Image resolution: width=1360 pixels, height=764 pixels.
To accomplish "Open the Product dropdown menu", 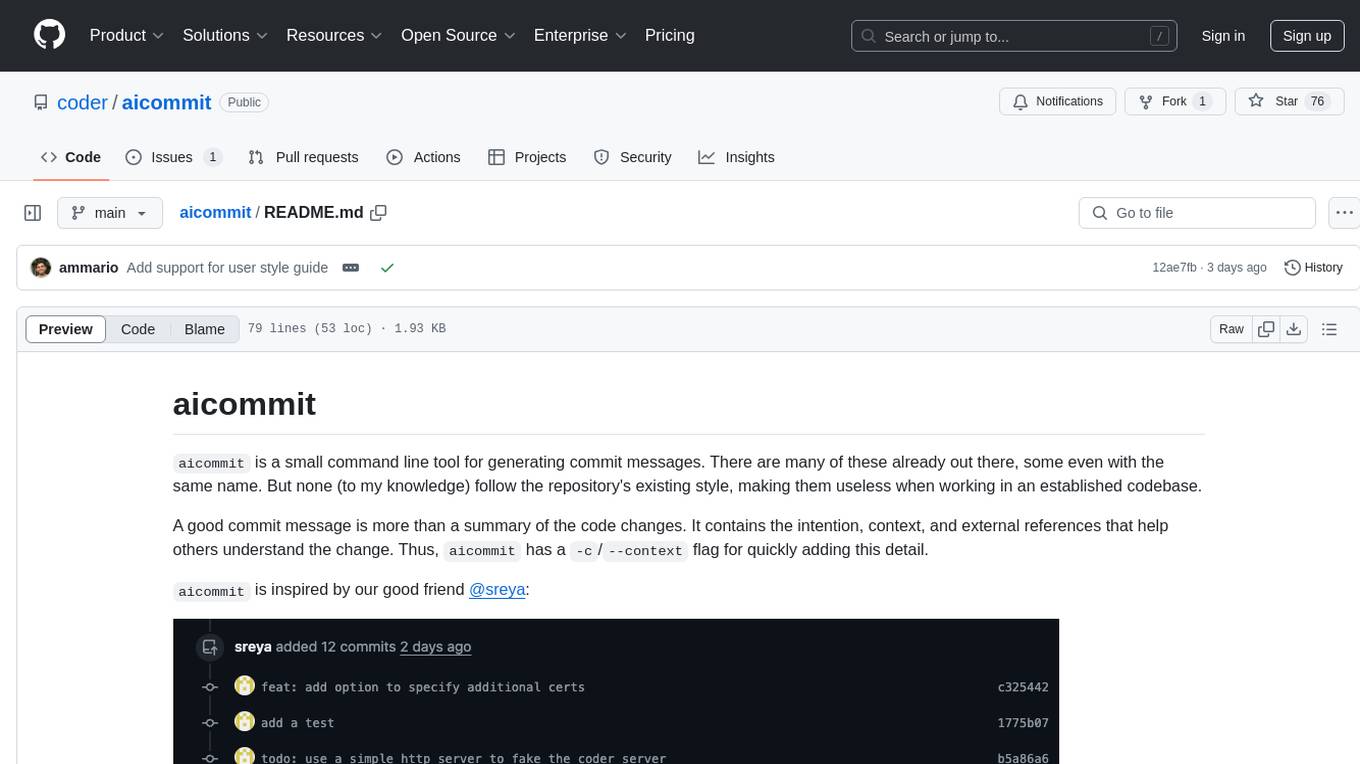I will (x=127, y=35).
